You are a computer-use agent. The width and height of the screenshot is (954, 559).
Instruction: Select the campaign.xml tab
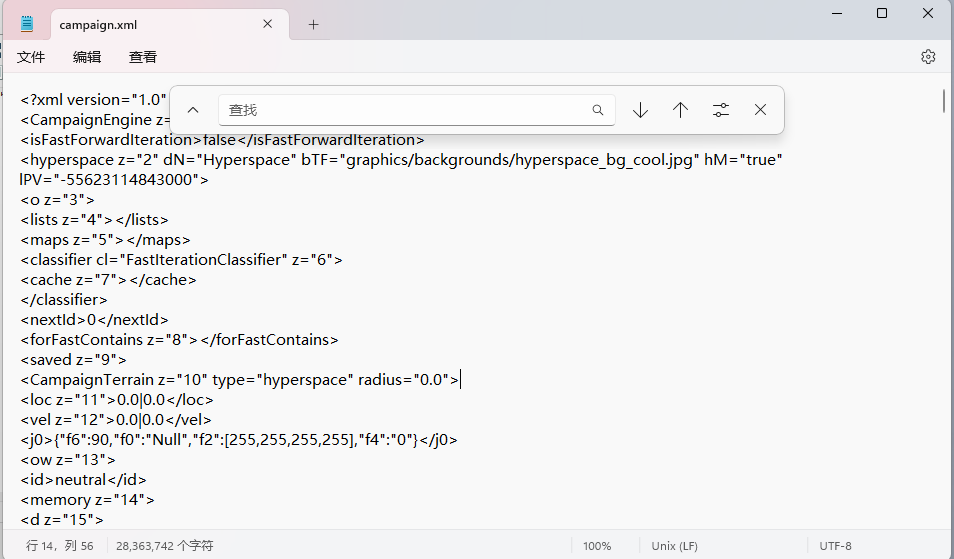(x=150, y=24)
